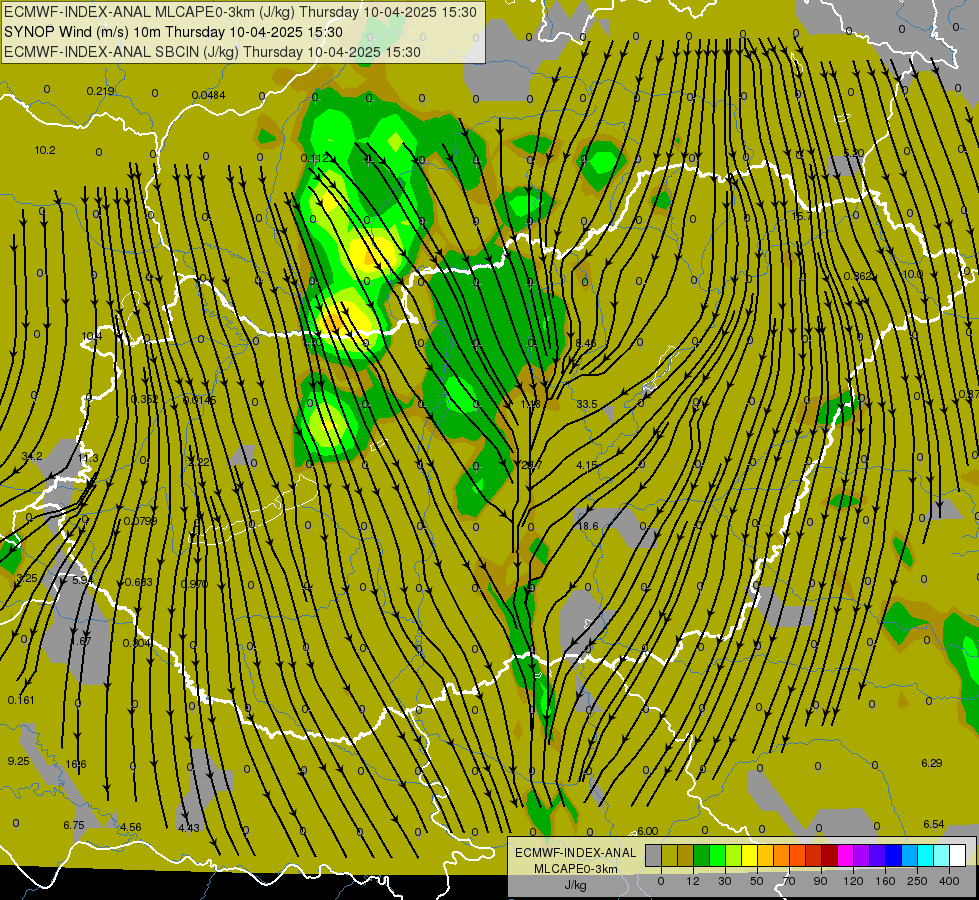Click the '0.970' value on the map
This screenshot has width=979, height=900.
point(194,584)
